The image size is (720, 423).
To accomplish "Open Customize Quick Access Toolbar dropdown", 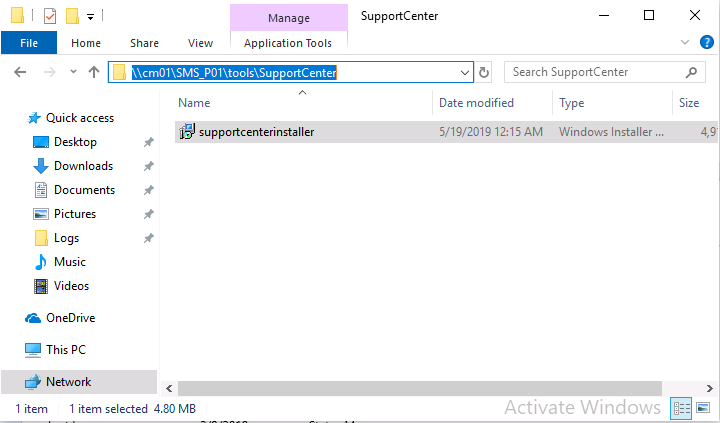I will [90, 17].
